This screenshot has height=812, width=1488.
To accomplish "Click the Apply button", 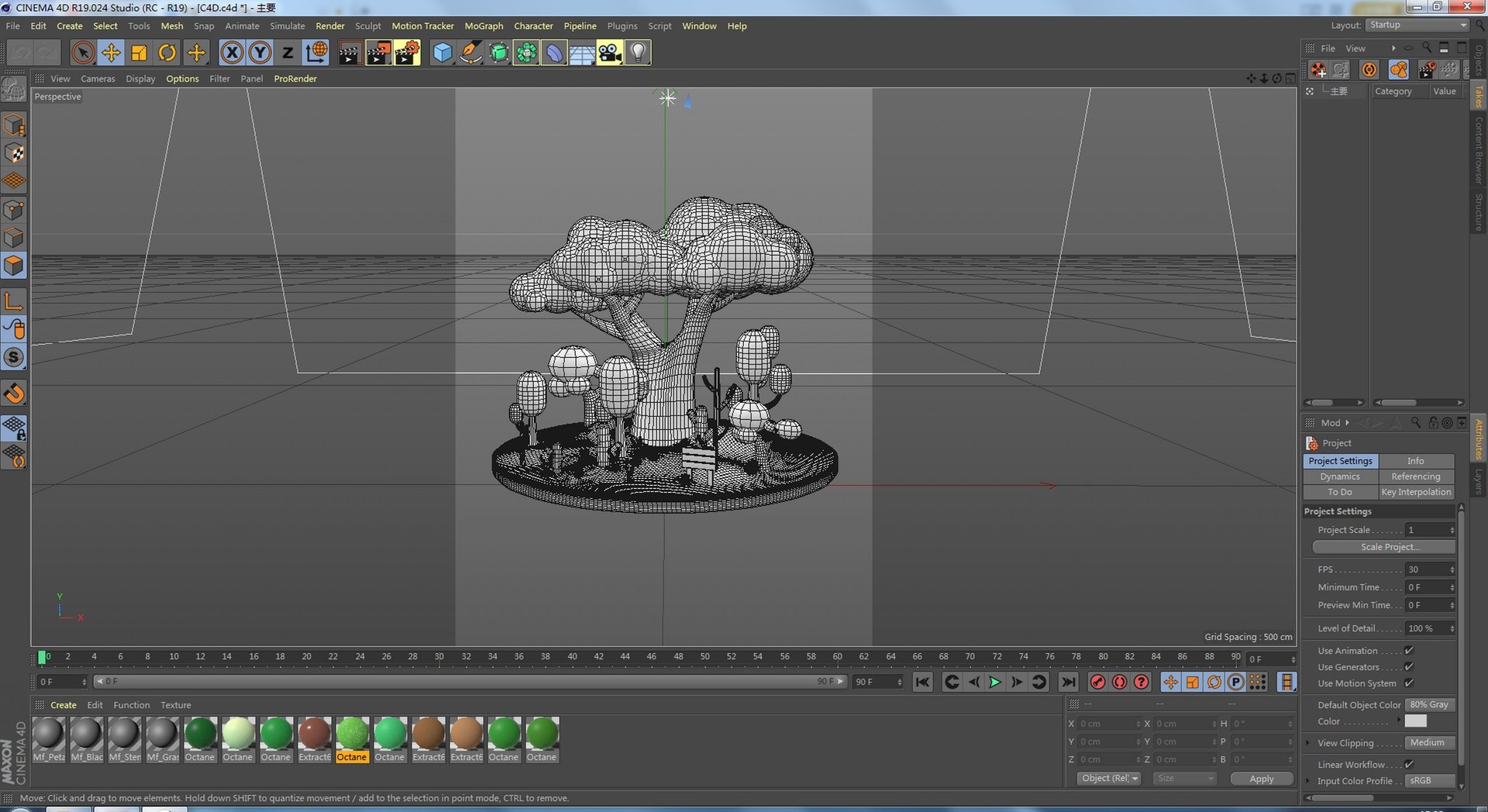I will coord(1262,779).
